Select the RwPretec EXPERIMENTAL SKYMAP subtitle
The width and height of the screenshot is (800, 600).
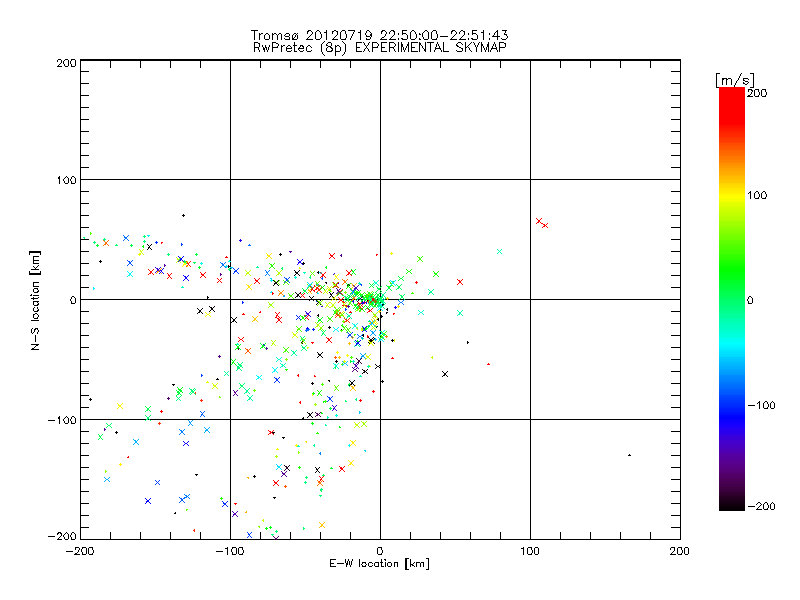point(380,47)
